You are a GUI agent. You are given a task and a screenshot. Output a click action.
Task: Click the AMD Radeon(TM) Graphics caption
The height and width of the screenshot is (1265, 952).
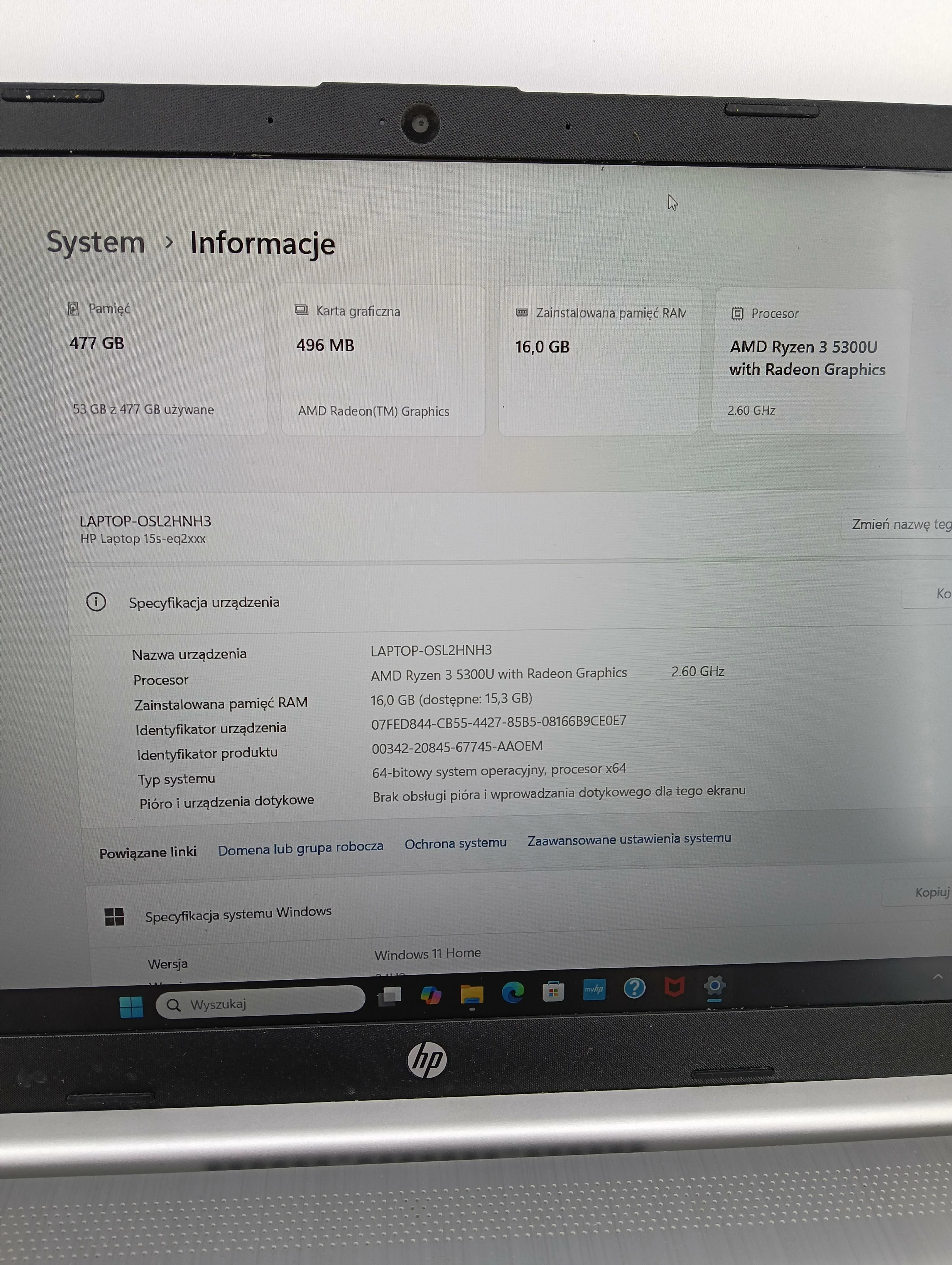click(373, 411)
